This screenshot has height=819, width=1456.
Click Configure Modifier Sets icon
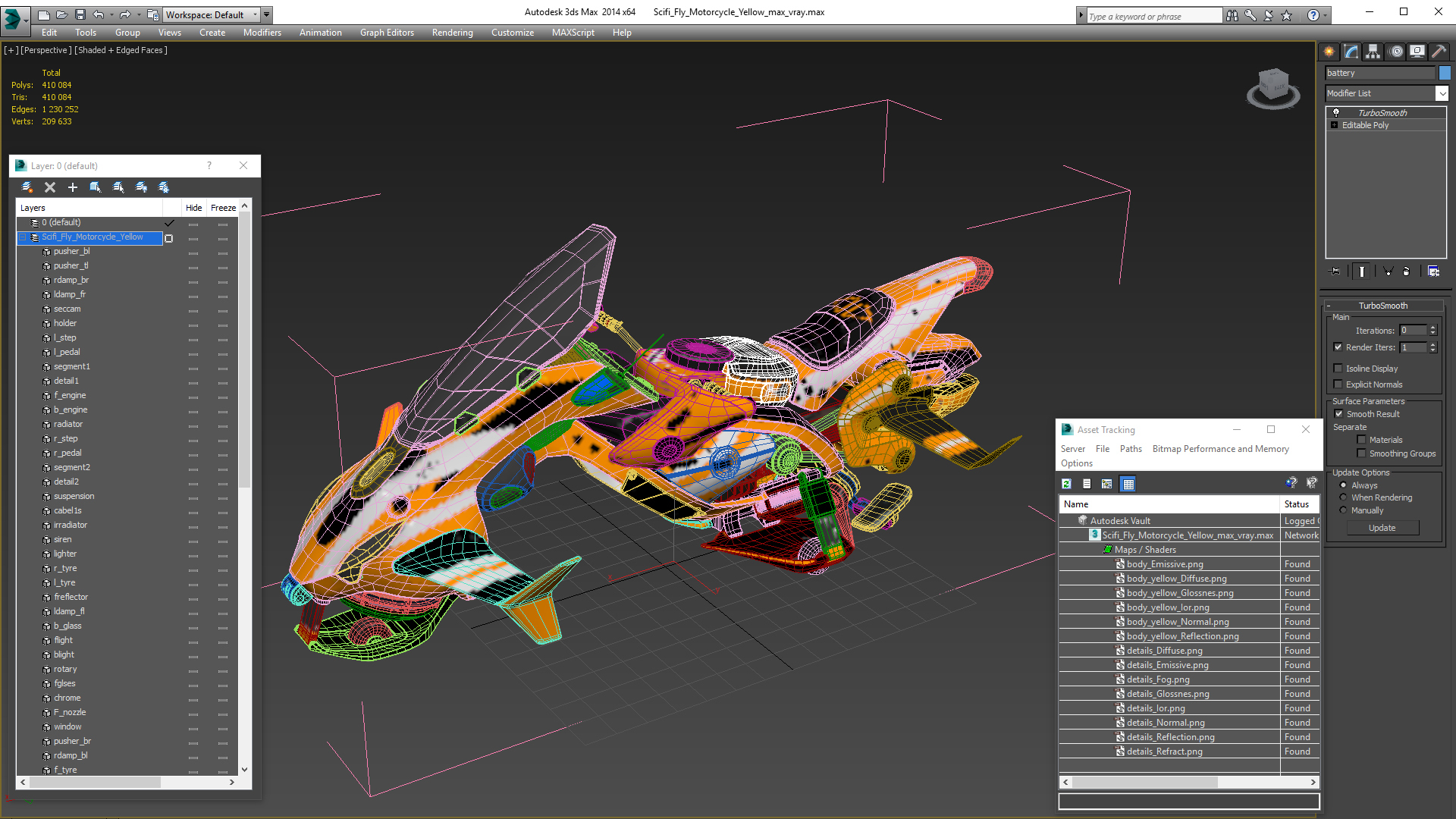(1433, 271)
